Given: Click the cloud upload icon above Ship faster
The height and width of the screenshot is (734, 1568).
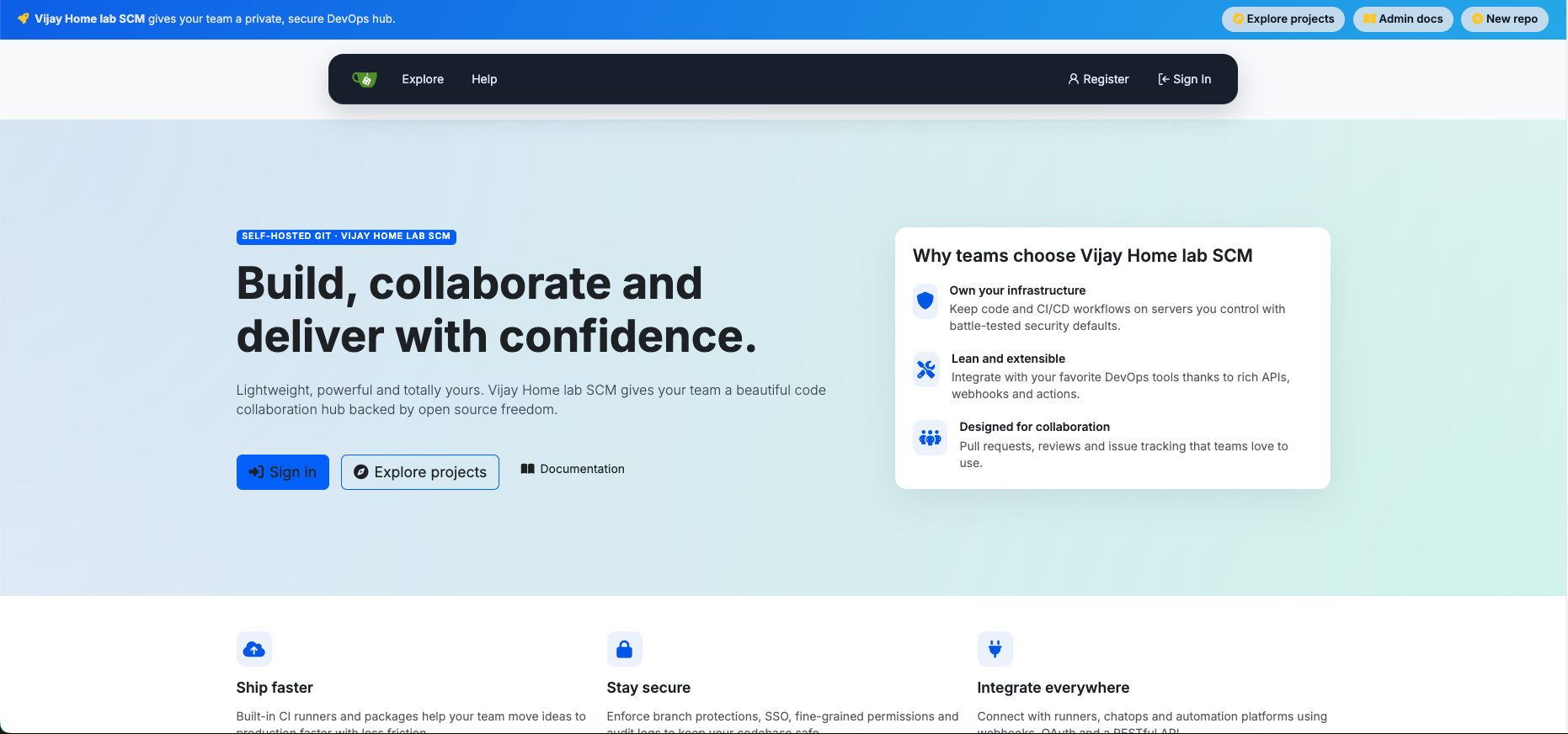Looking at the screenshot, I should pyautogui.click(x=253, y=649).
